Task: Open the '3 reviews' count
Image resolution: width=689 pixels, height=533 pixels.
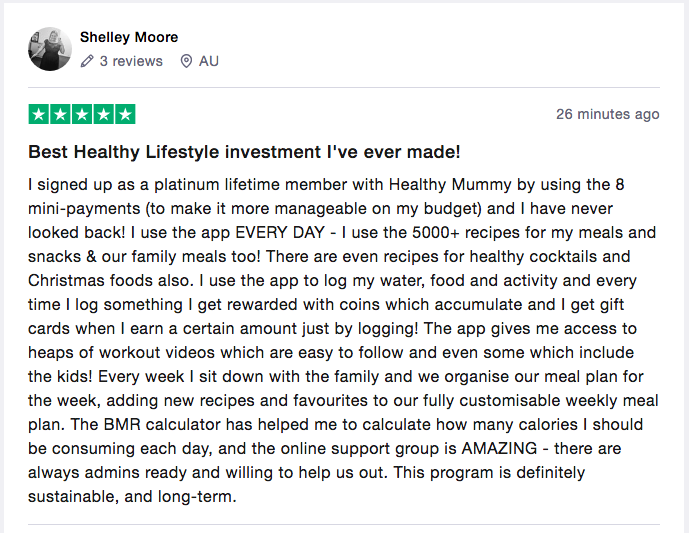Action: tap(131, 61)
